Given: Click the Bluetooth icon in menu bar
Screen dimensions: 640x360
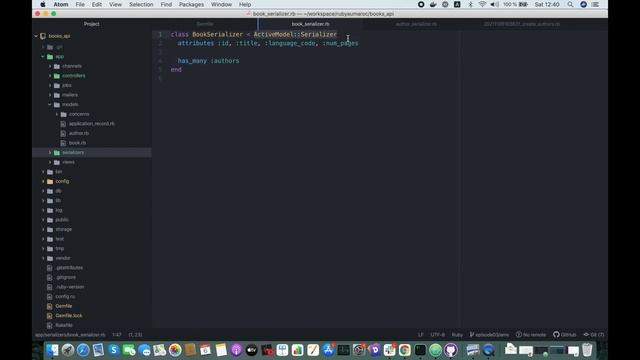Looking at the screenshot, I should point(470,4).
